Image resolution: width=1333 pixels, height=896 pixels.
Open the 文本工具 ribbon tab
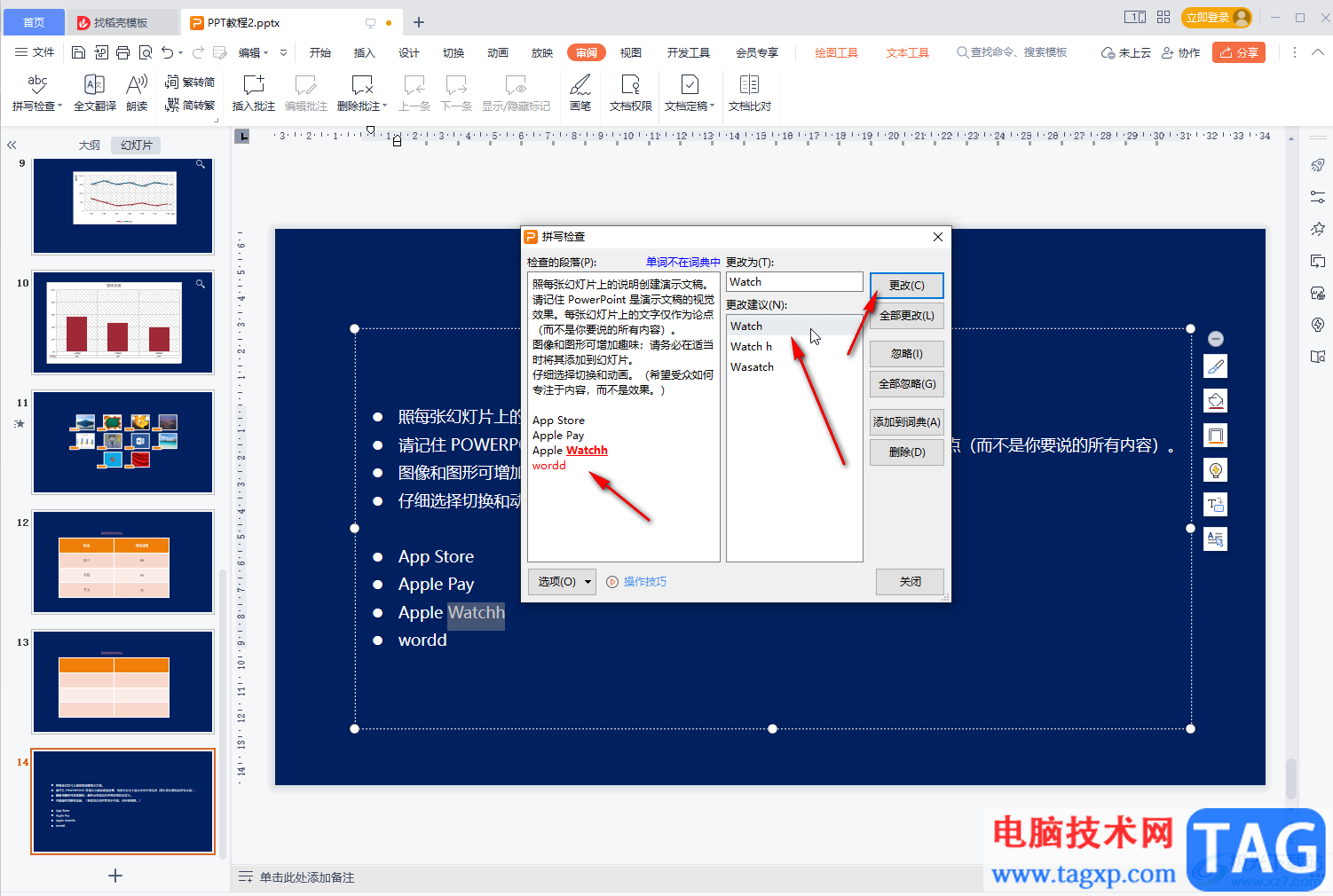pos(907,52)
